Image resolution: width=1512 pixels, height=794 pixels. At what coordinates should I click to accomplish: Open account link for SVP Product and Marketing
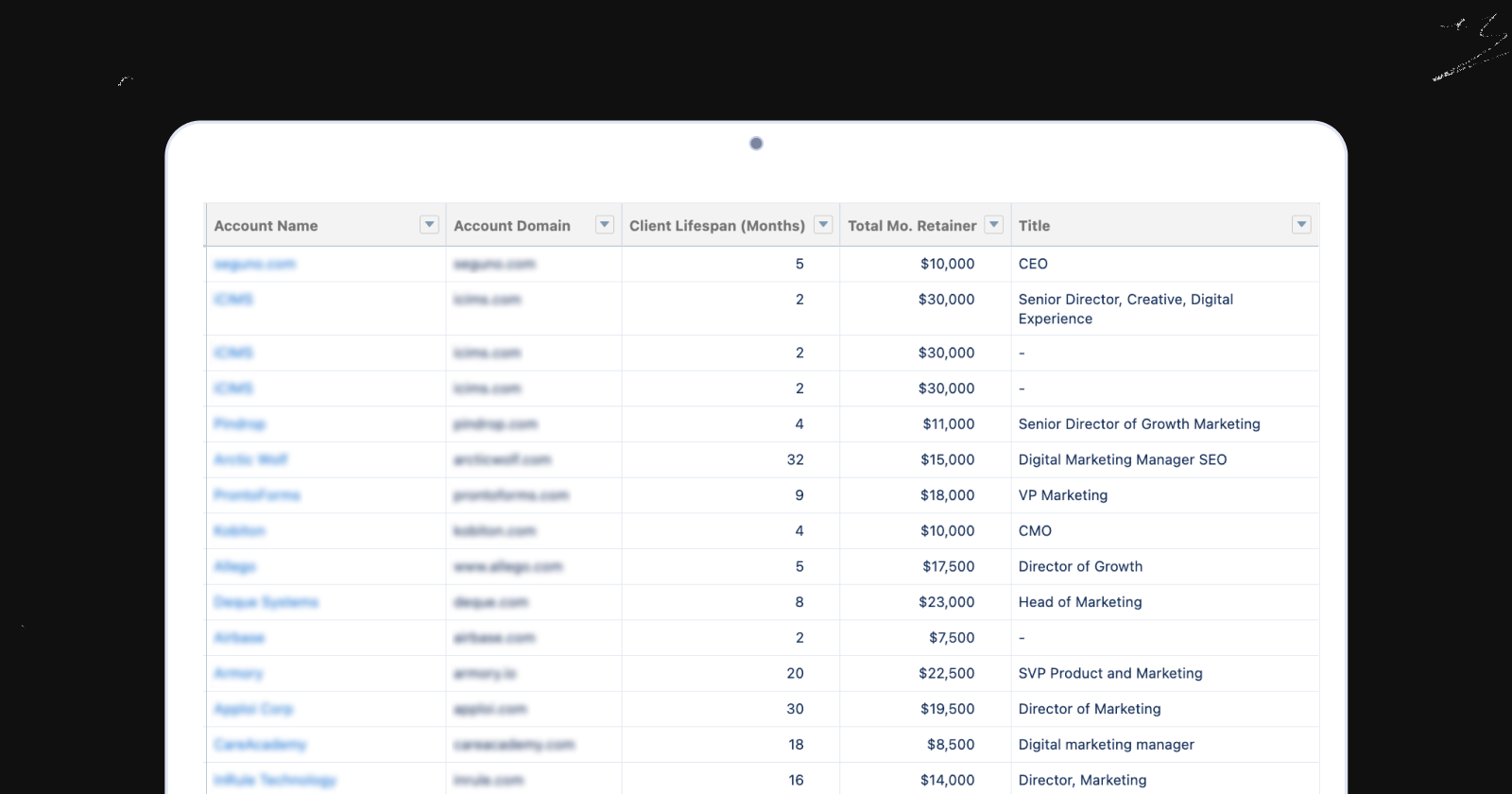pyautogui.click(x=238, y=673)
